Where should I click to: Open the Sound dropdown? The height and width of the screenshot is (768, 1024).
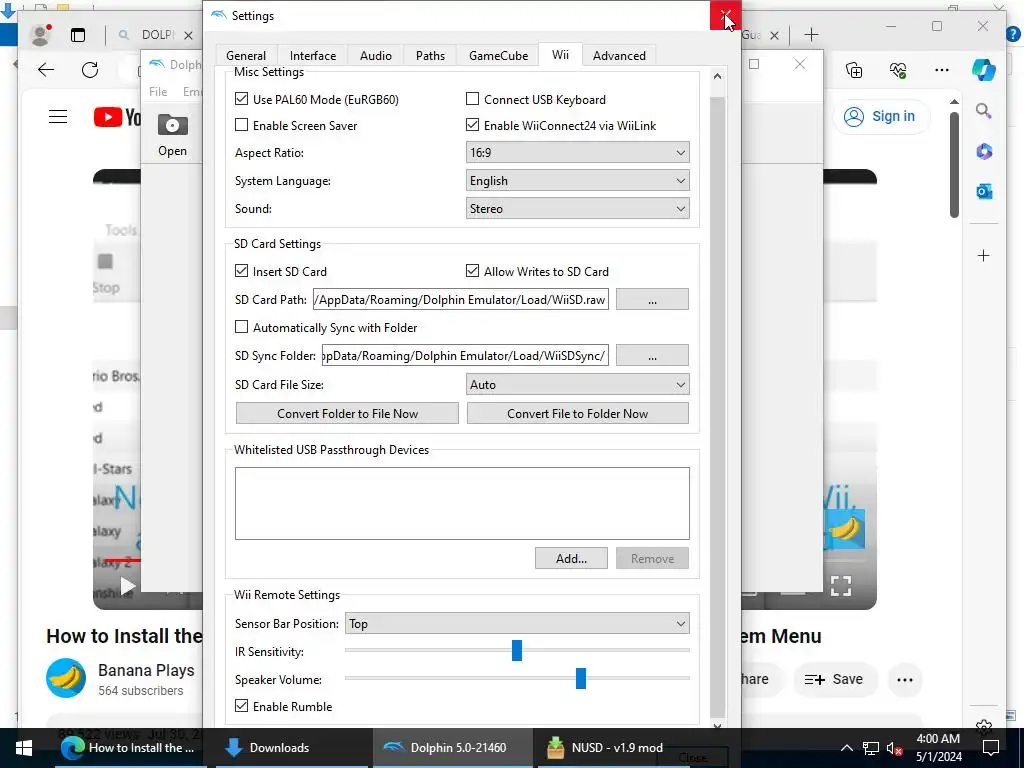[577, 209]
